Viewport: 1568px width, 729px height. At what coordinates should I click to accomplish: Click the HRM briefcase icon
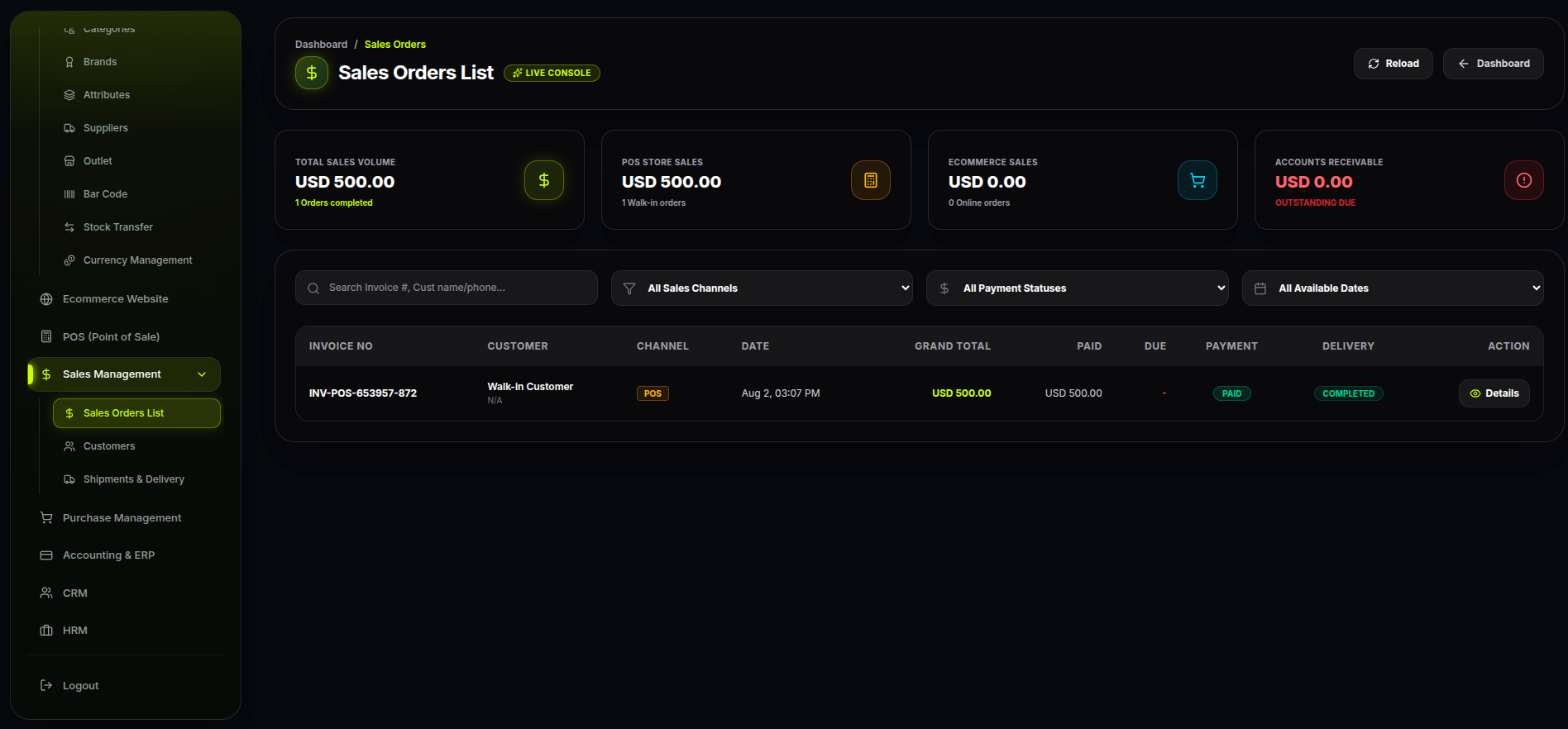[46, 631]
